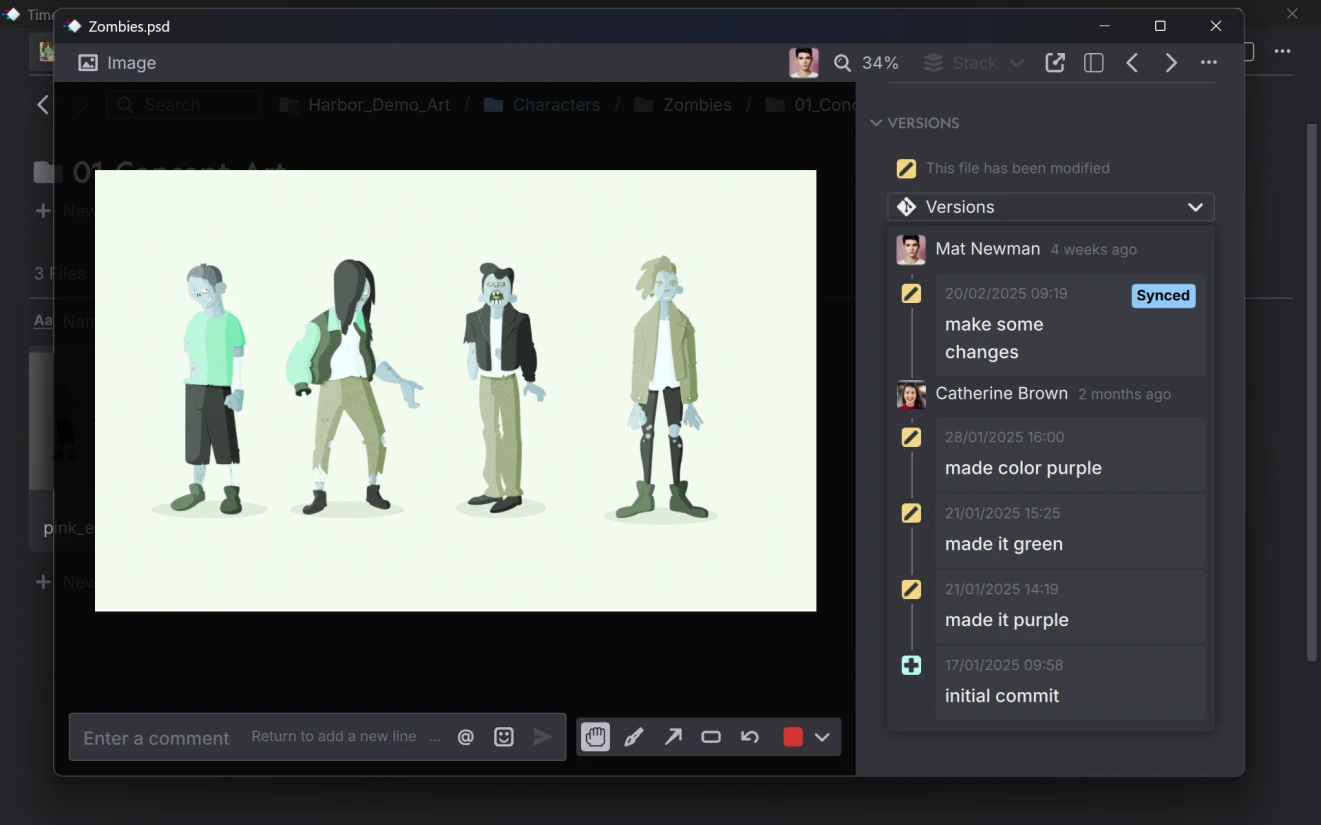Screen dimensions: 1321x825
Task: Click edit icon beside 'made it purple'
Action: (x=911, y=589)
